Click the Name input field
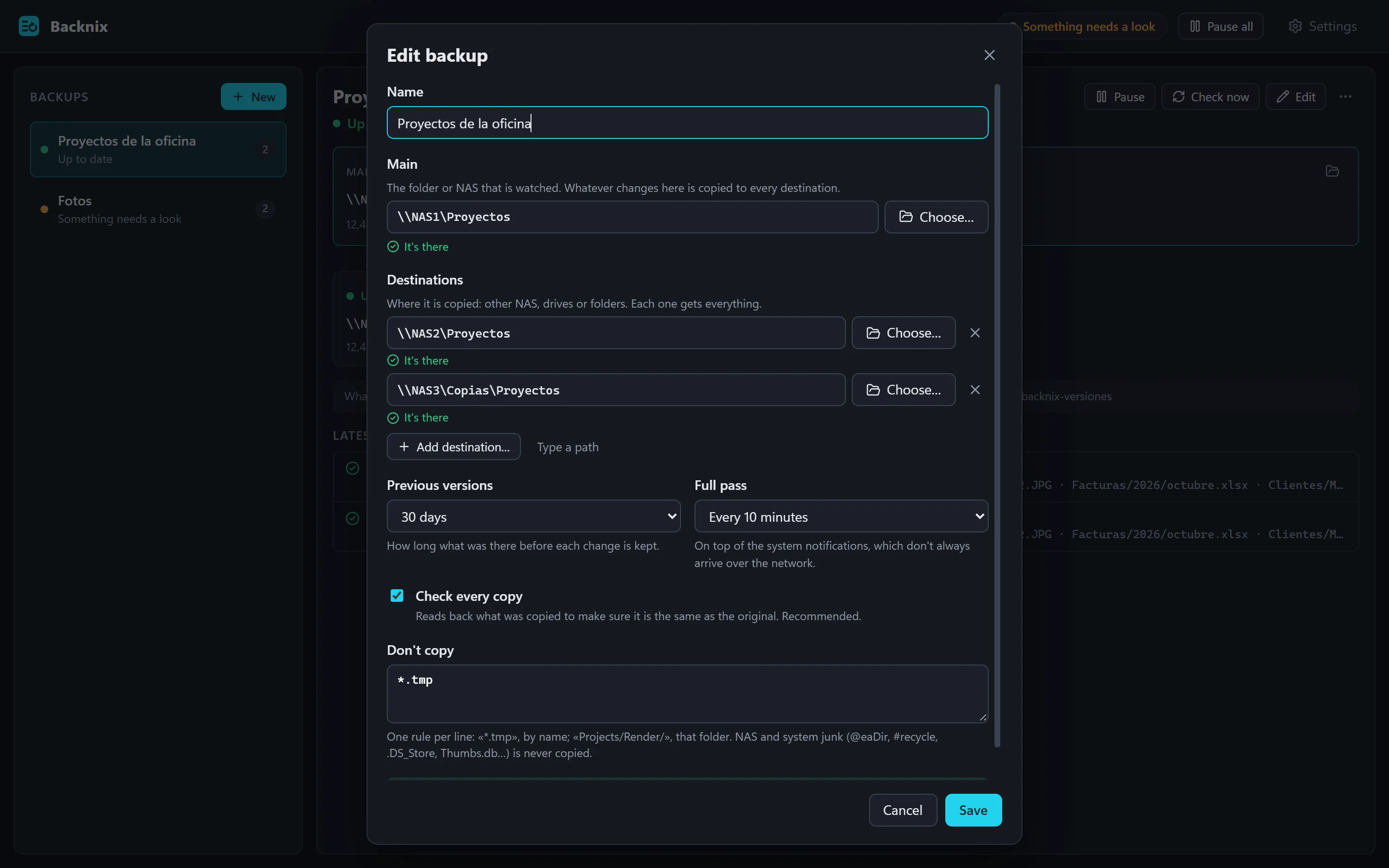The image size is (1389, 868). [x=687, y=123]
